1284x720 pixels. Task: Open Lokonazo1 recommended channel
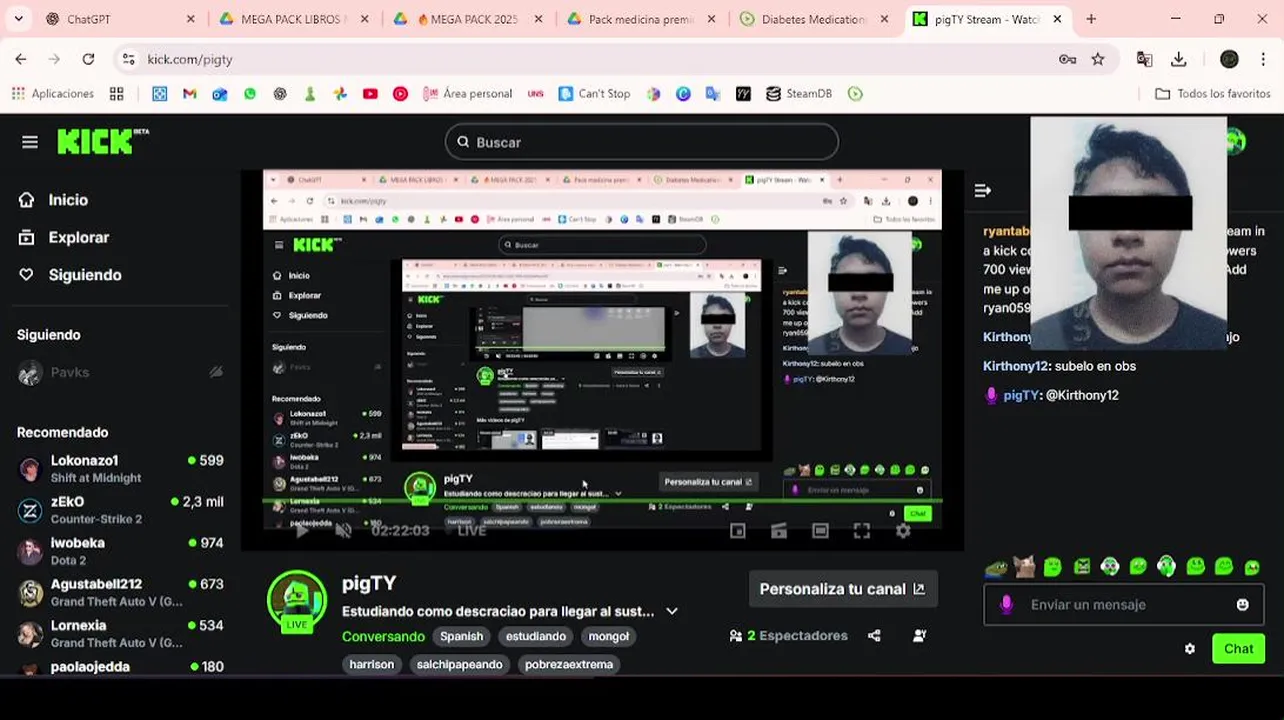point(120,468)
